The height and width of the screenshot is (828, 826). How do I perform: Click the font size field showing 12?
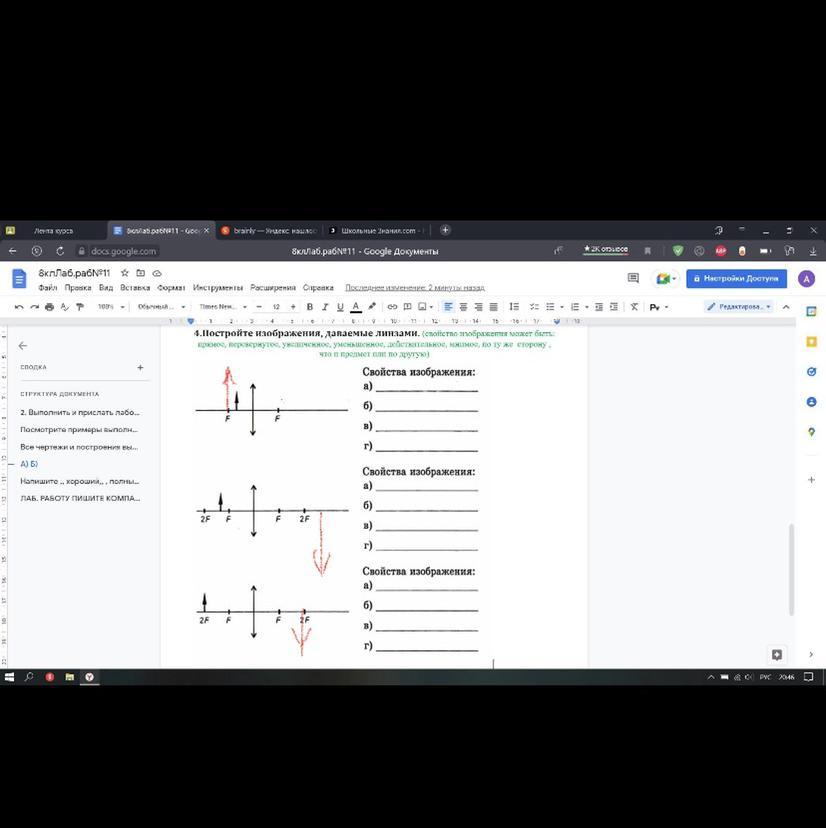pos(276,307)
